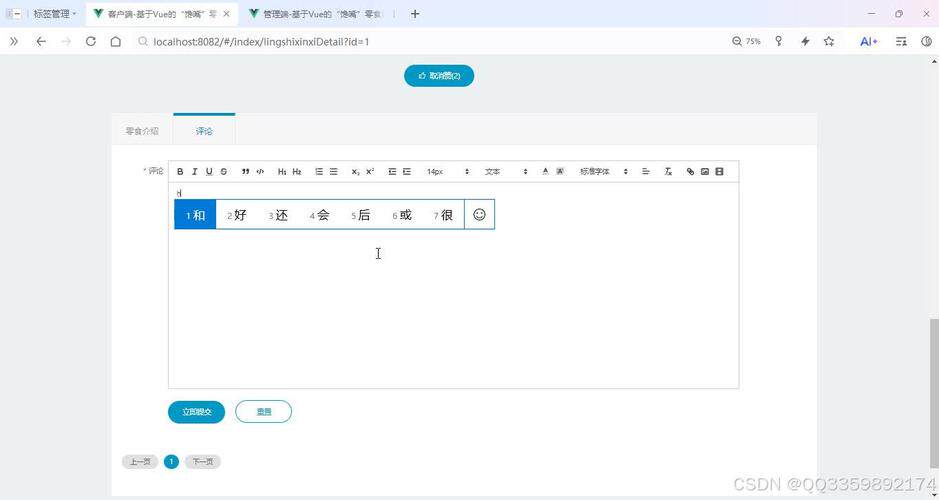Insert a hyperlink via link icon
This screenshot has width=939, height=500.
[690, 172]
